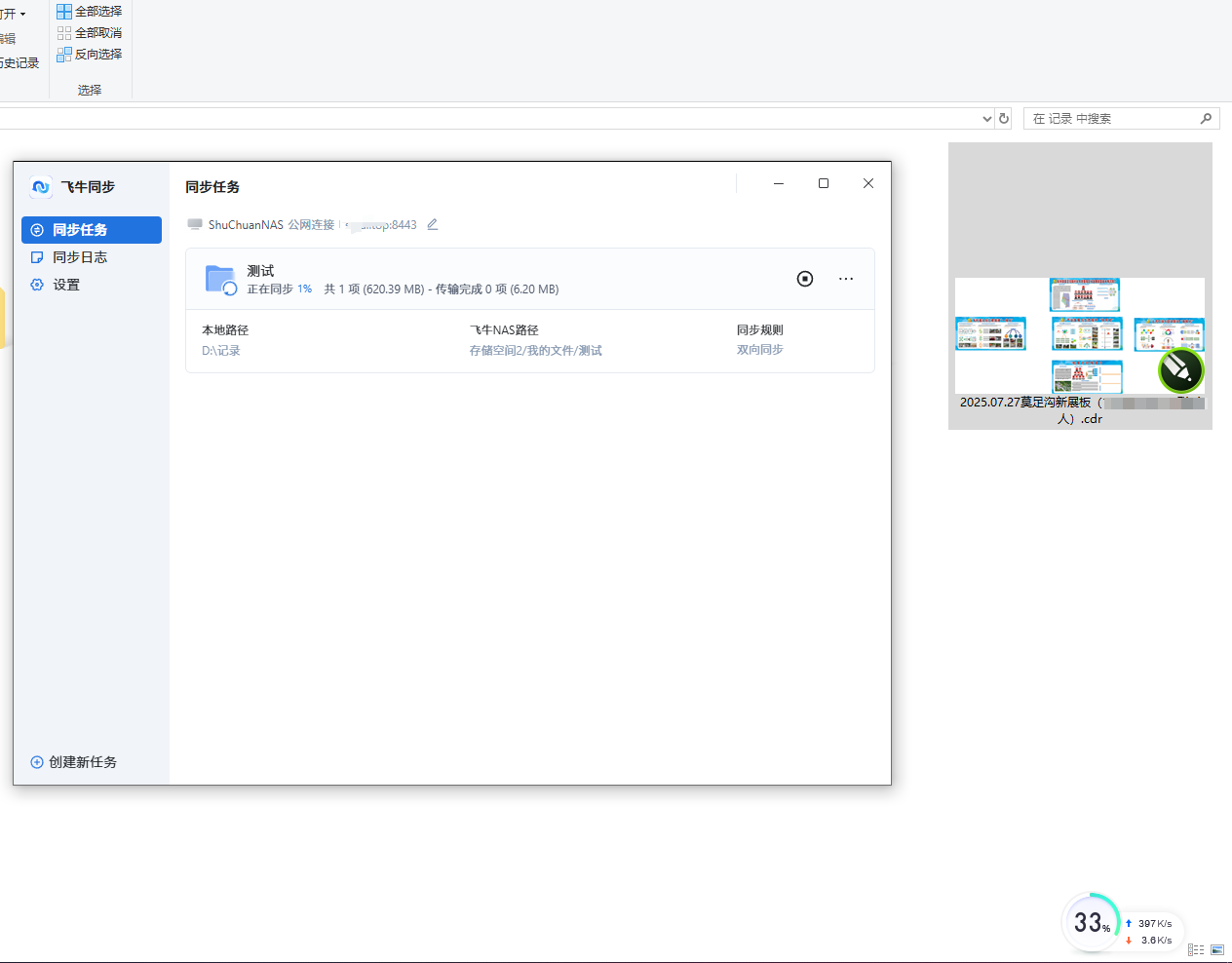The height and width of the screenshot is (963, 1232).
Task: Click the ShuChuanNAS 公网连接 label
Action: [271, 225]
